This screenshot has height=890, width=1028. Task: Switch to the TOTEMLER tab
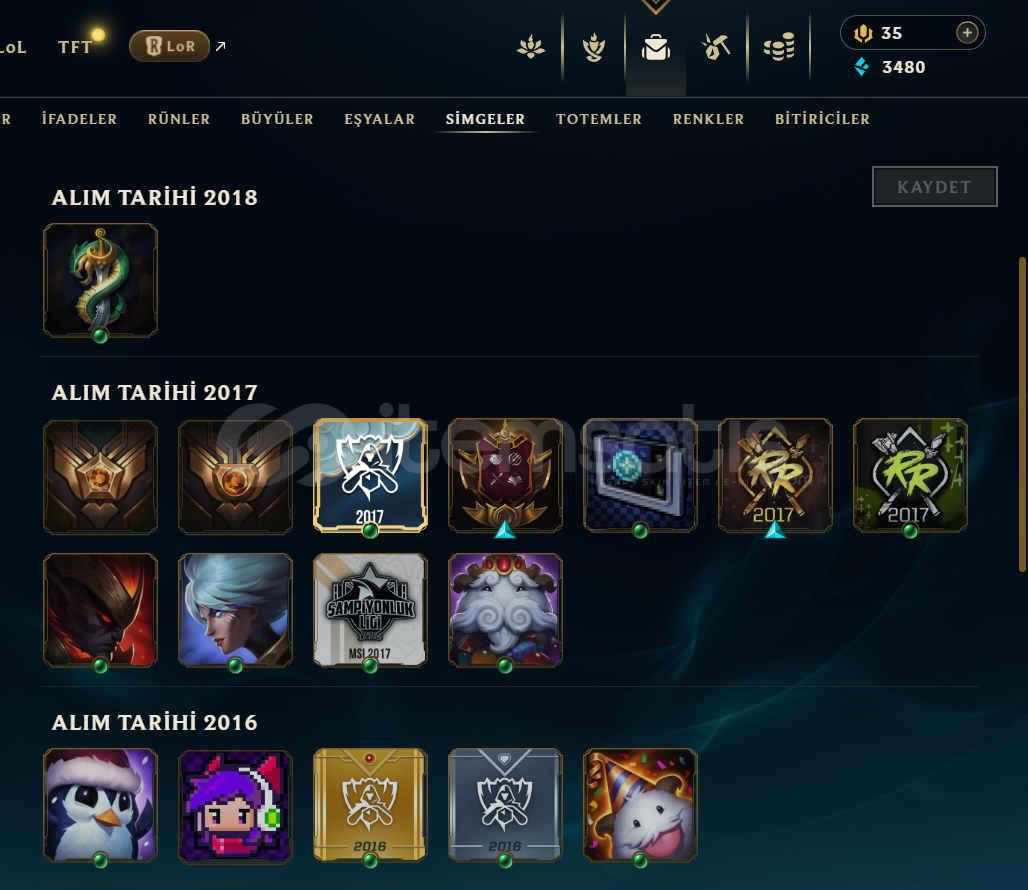(x=599, y=119)
